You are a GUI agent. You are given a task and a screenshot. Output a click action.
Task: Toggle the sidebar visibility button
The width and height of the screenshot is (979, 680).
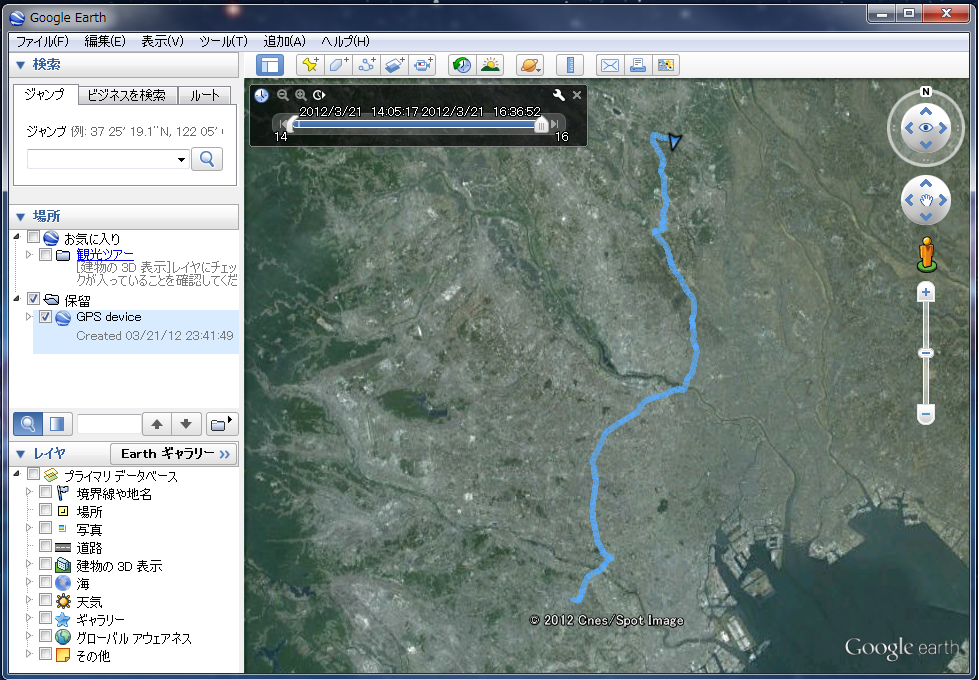pos(270,65)
